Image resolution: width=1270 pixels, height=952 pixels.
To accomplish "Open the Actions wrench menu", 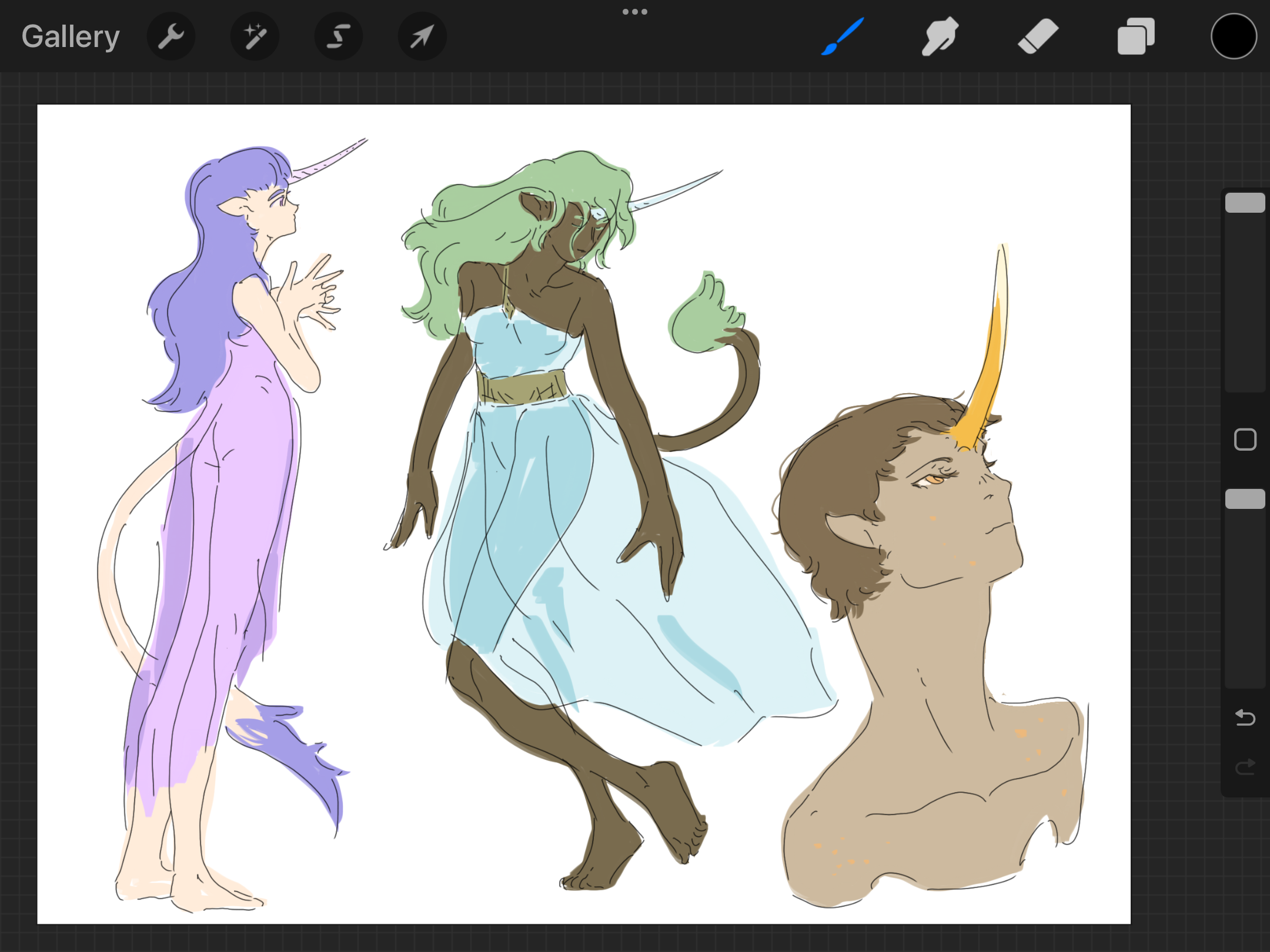I will tap(171, 36).
